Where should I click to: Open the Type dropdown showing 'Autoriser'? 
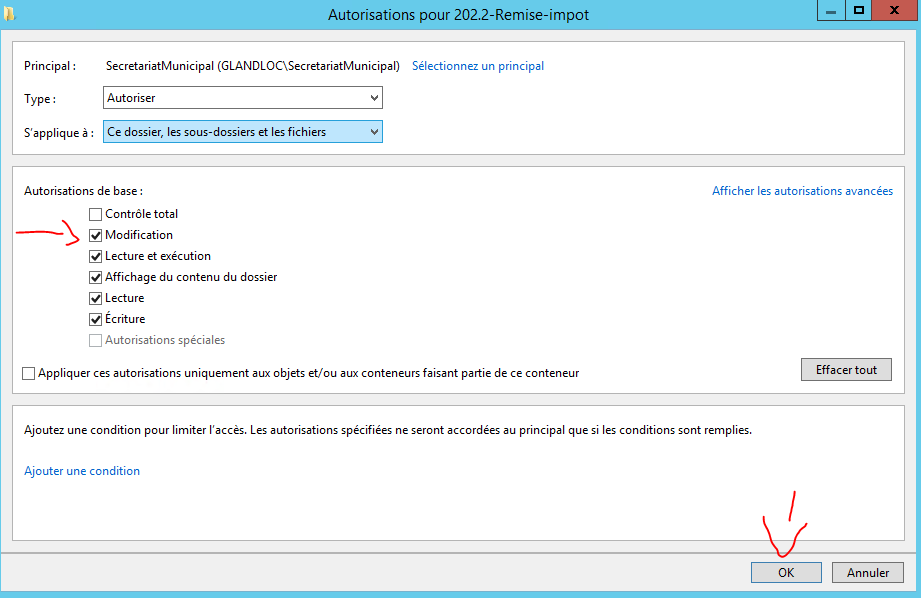pos(243,98)
